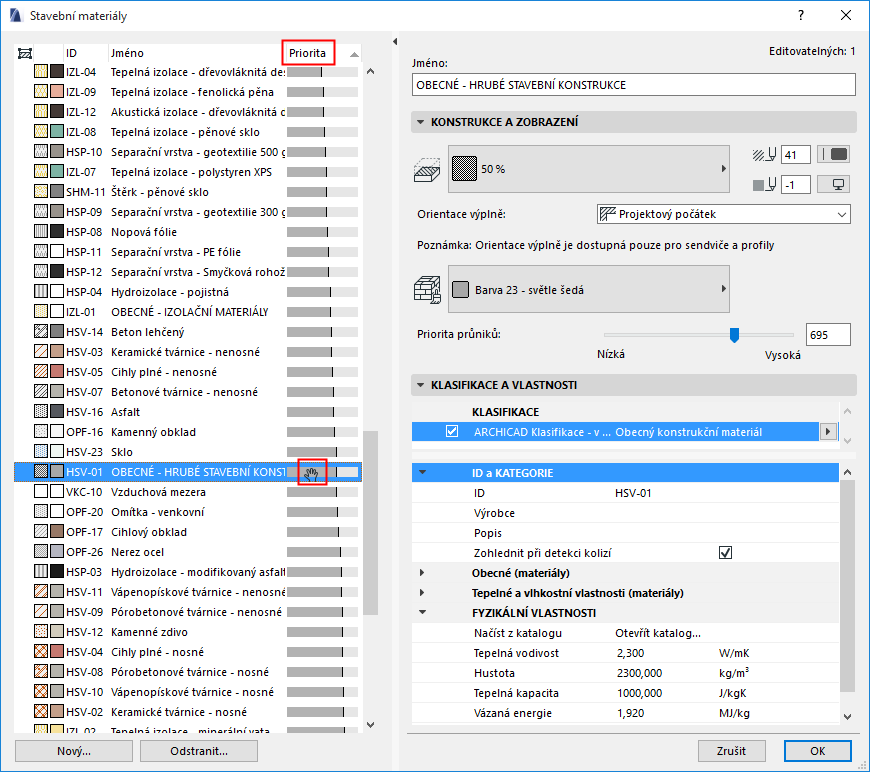Click the fill icon of HSV-02 Keramické tvárnice - nosné

click(41, 712)
